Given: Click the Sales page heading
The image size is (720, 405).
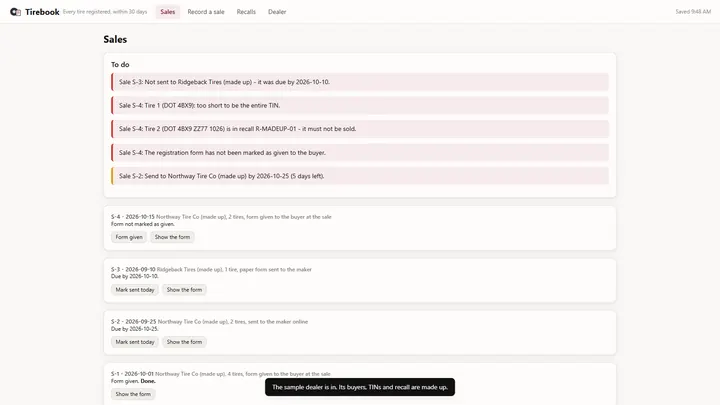Looking at the screenshot, I should [115, 39].
